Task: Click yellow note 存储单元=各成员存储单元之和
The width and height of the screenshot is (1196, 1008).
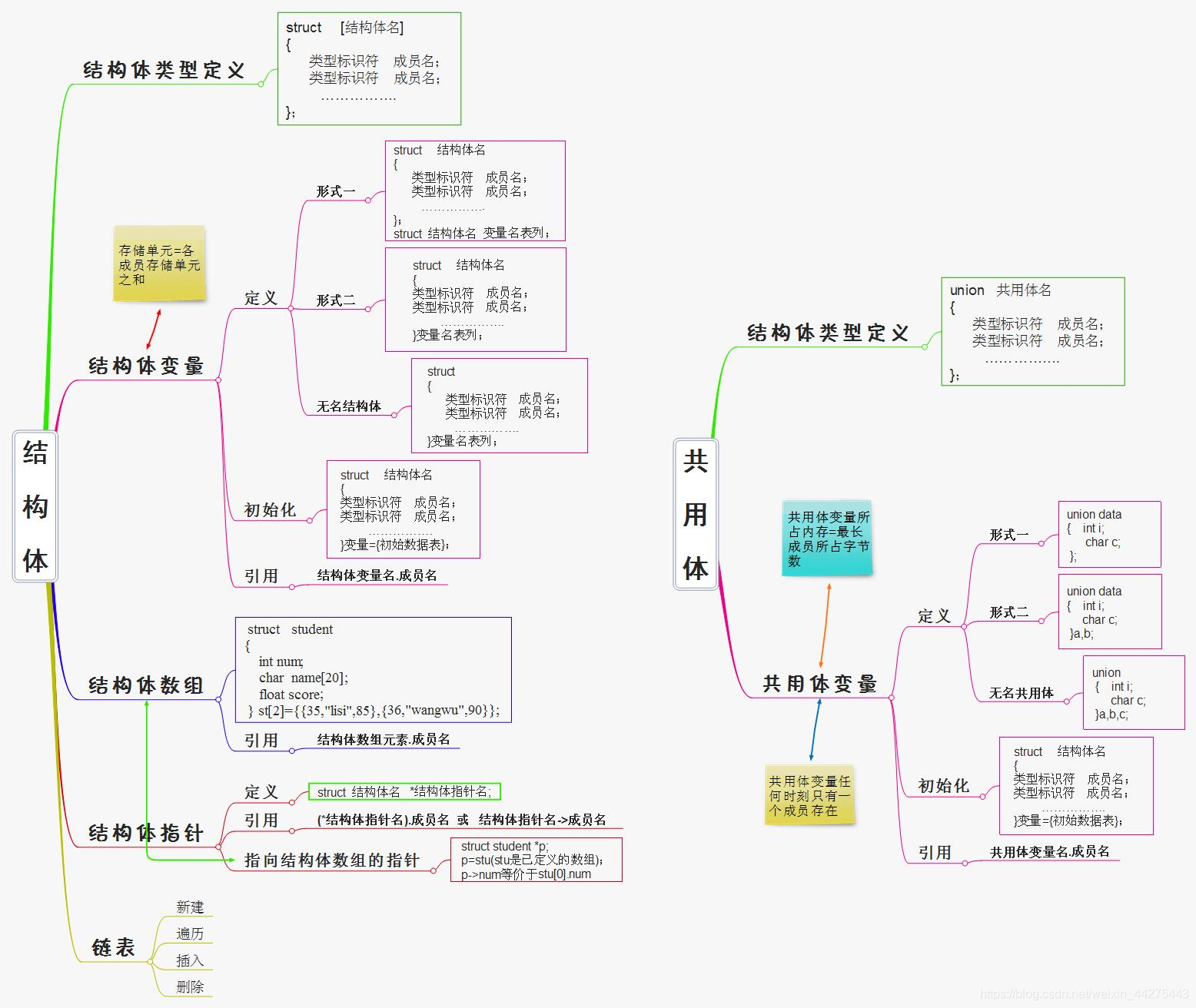Action: tap(159, 264)
